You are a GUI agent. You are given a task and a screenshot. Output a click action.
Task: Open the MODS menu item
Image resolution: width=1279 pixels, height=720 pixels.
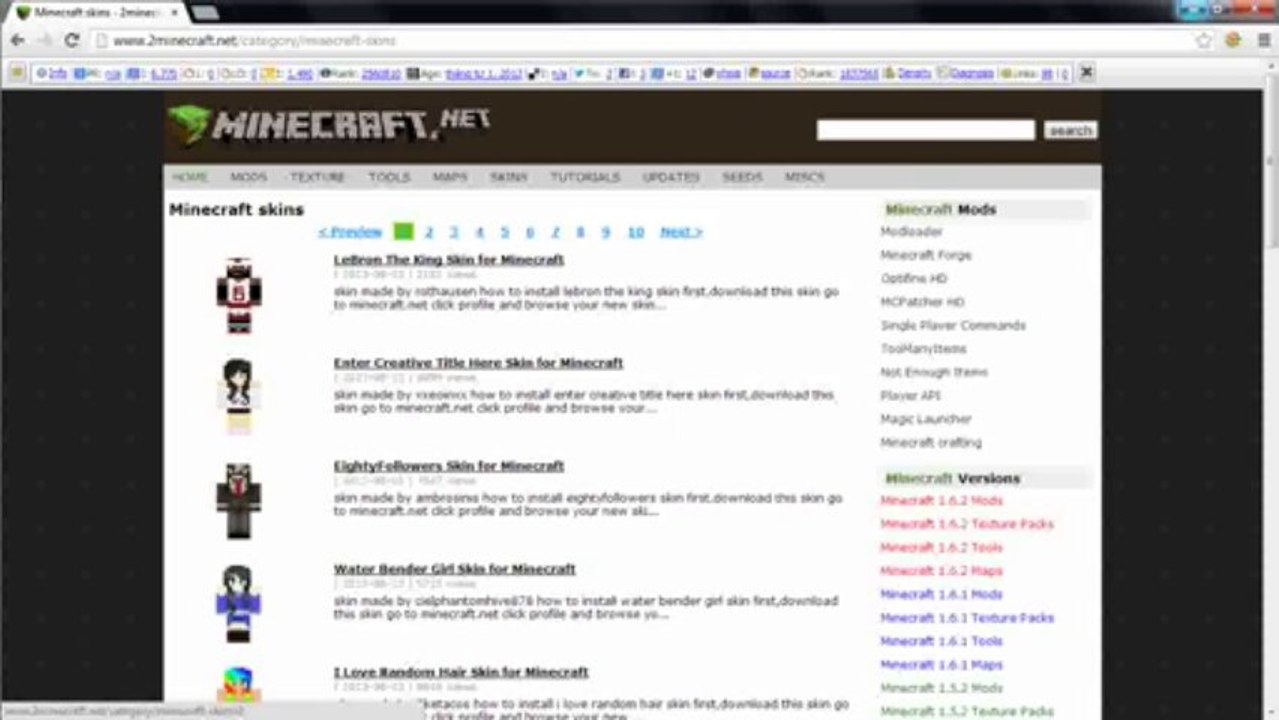(x=248, y=177)
